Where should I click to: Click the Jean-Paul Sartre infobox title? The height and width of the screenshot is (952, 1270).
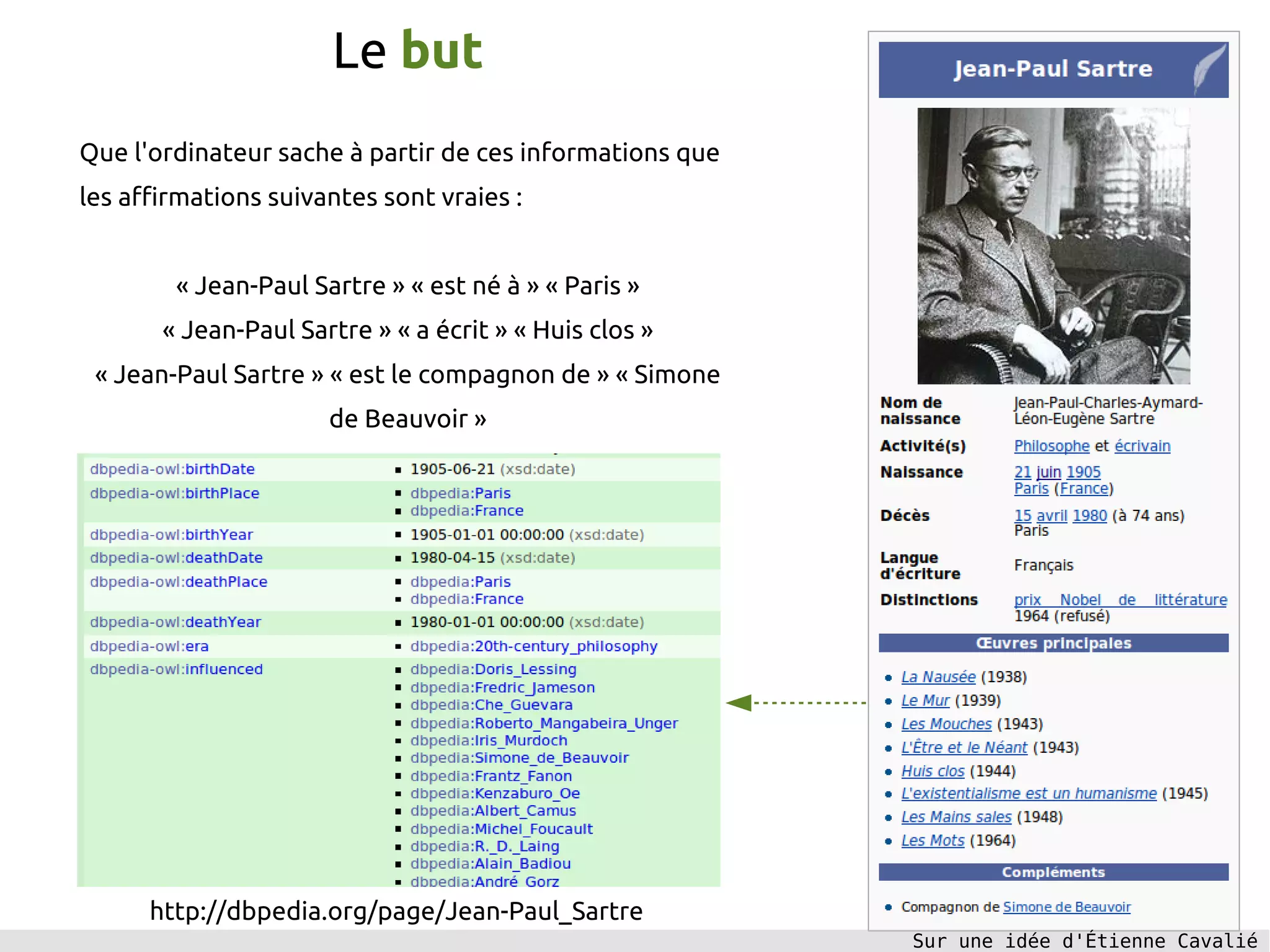tap(1053, 69)
